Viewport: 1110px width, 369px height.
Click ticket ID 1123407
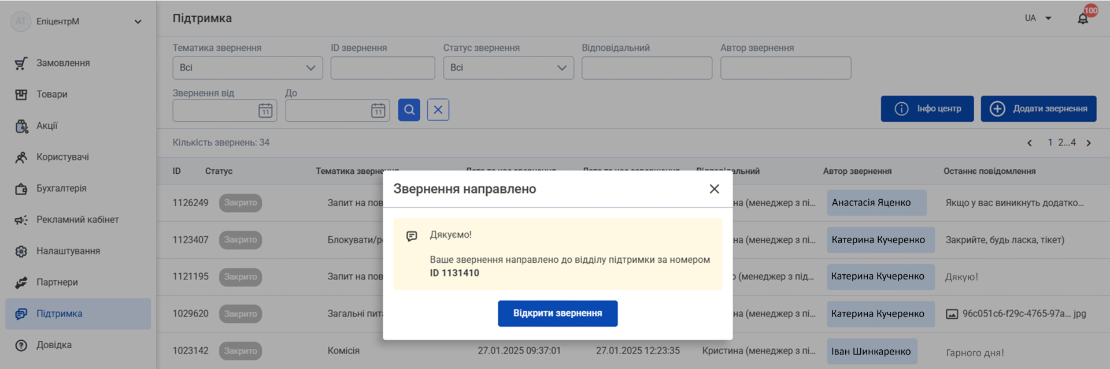pyautogui.click(x=190, y=239)
